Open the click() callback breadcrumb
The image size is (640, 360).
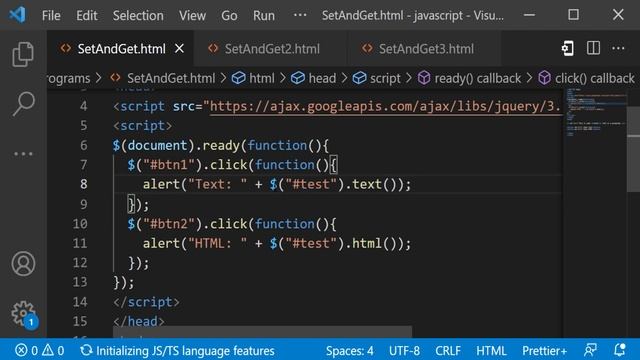594,78
